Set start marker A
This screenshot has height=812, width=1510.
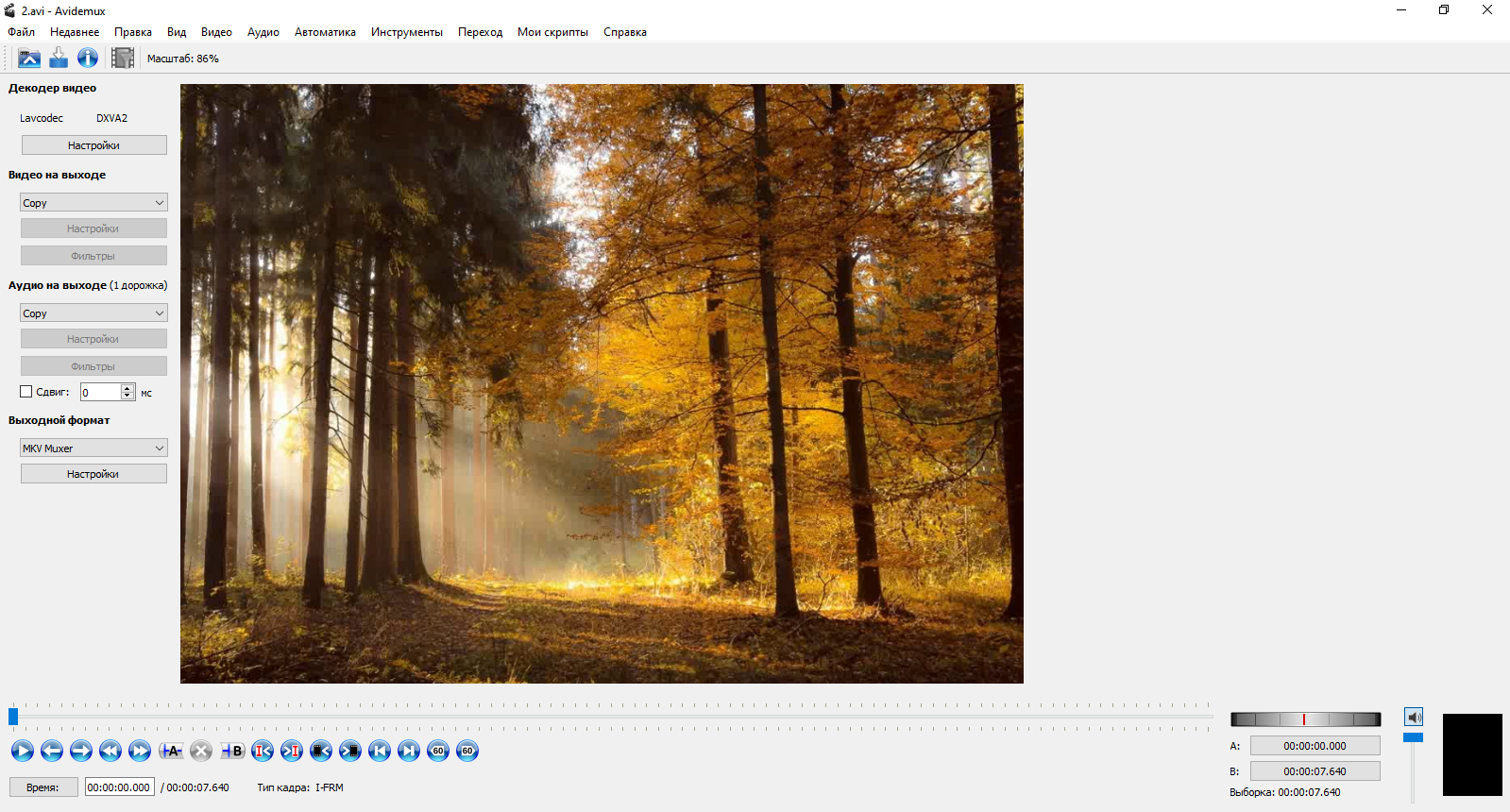click(171, 751)
